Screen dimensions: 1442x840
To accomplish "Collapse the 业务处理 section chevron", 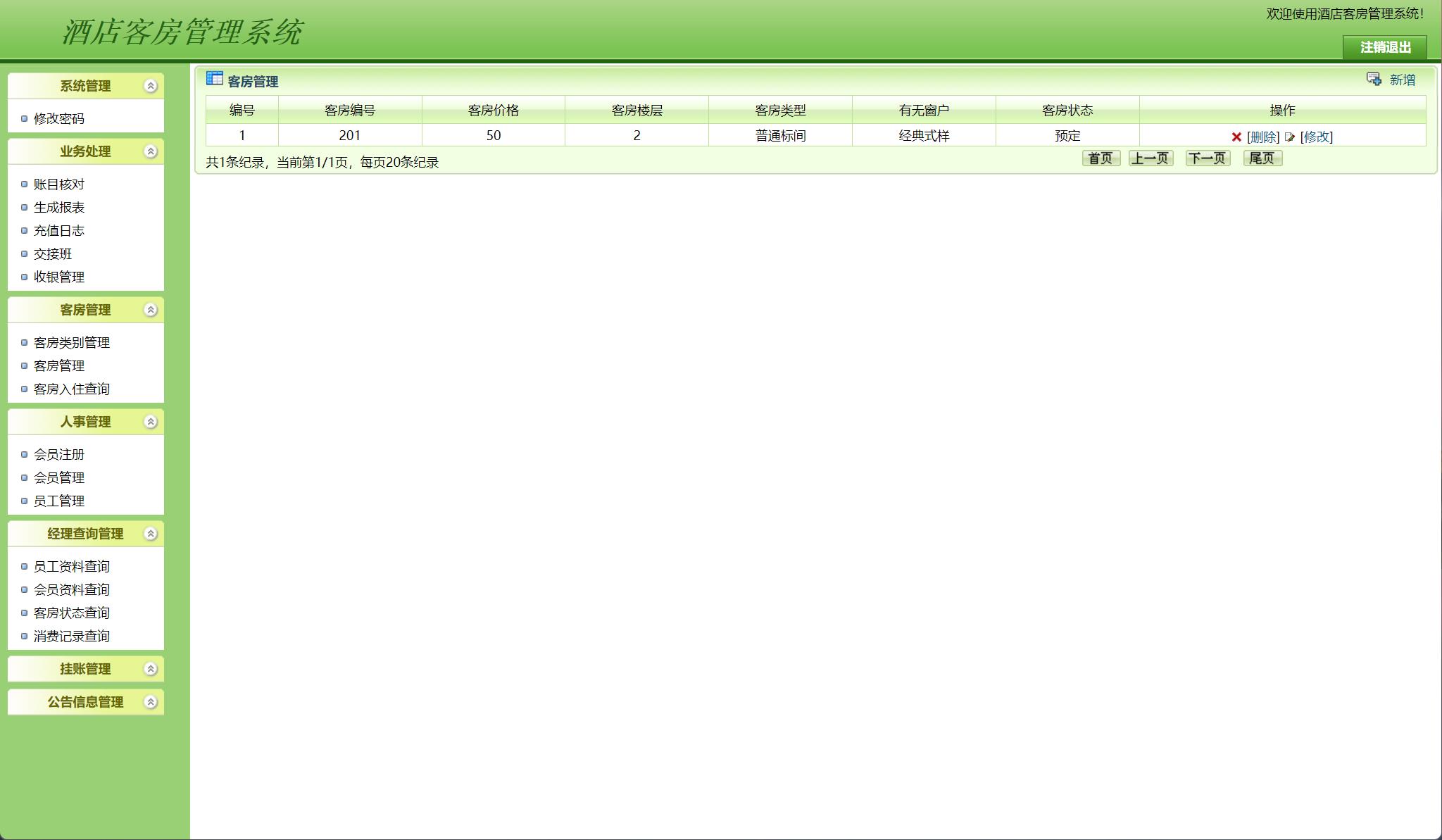I will pos(150,151).
